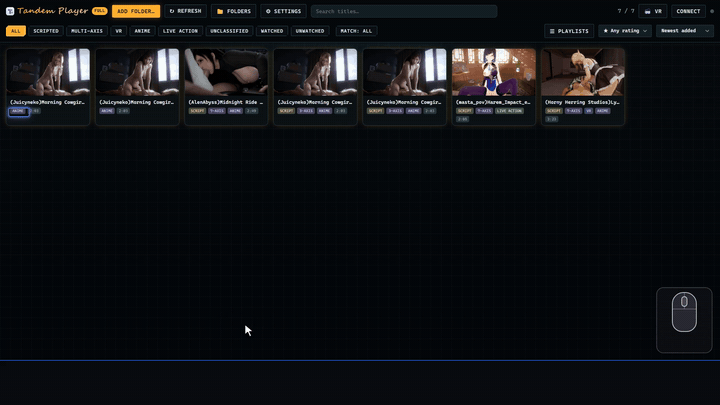Click the masta_pov card title

coord(493,102)
